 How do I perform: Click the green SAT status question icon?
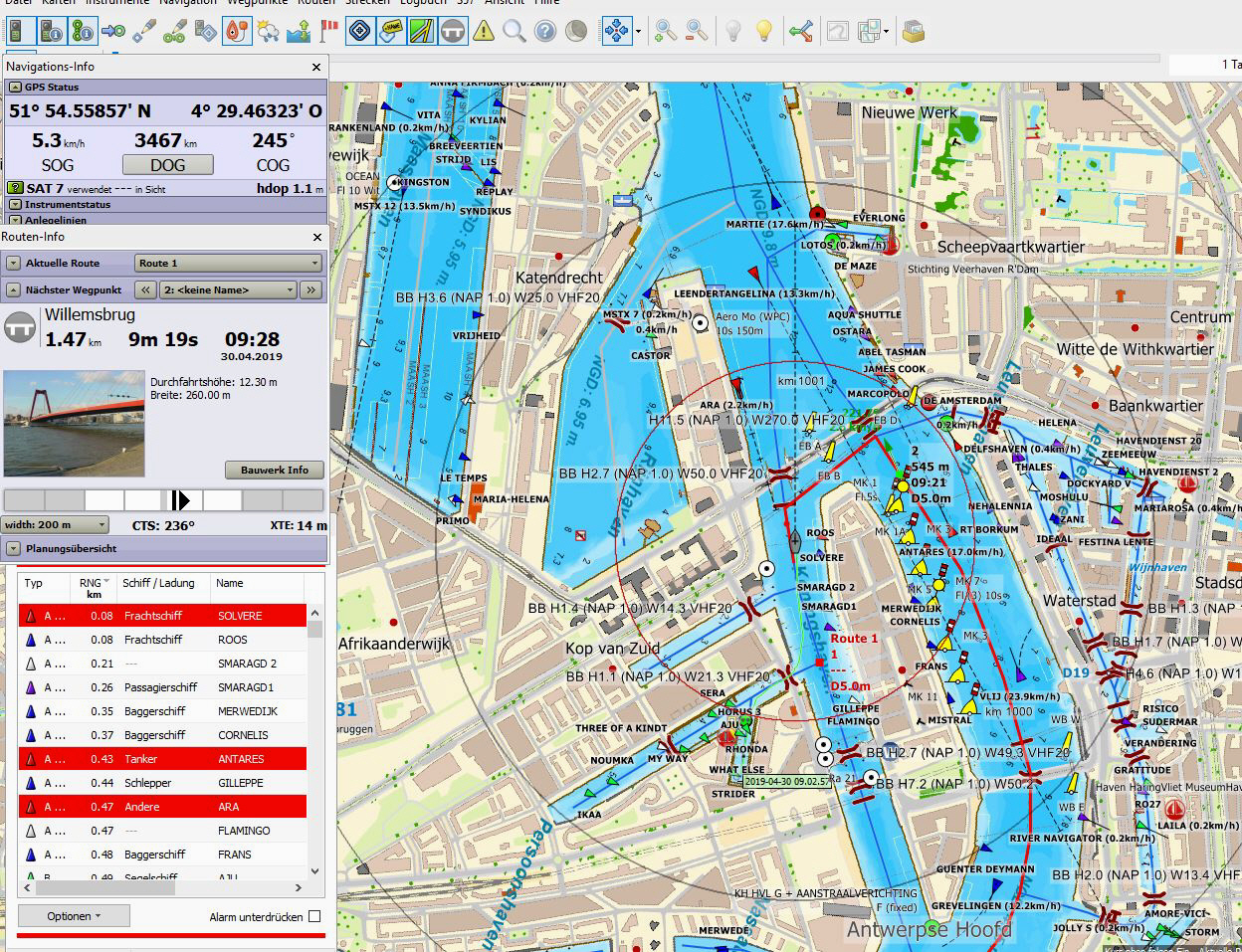tap(15, 188)
